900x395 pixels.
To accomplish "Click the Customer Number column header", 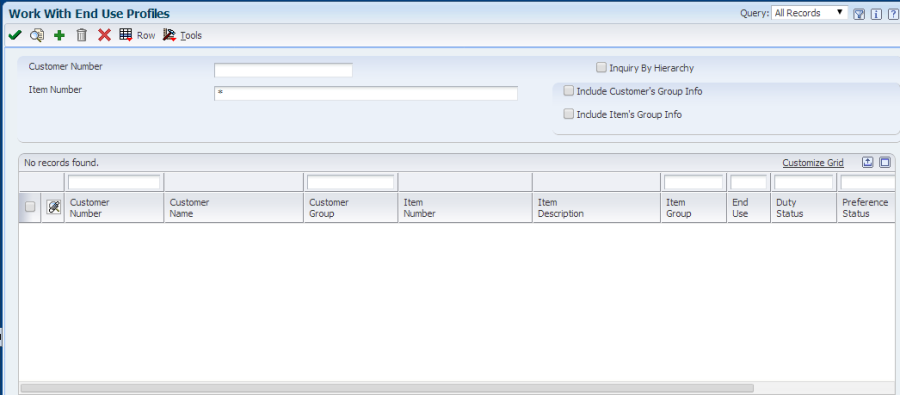I will [114, 208].
